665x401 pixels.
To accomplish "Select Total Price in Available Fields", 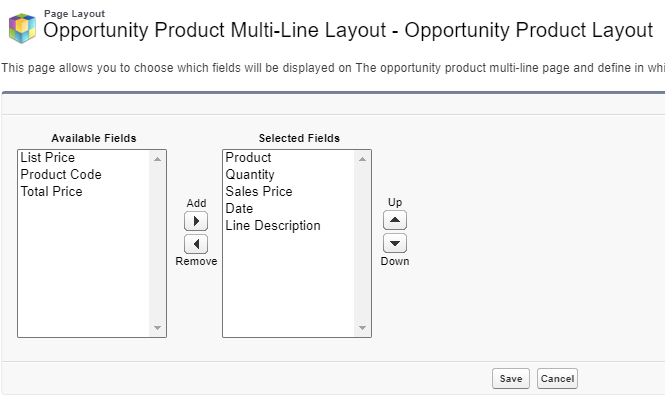I will [x=52, y=192].
